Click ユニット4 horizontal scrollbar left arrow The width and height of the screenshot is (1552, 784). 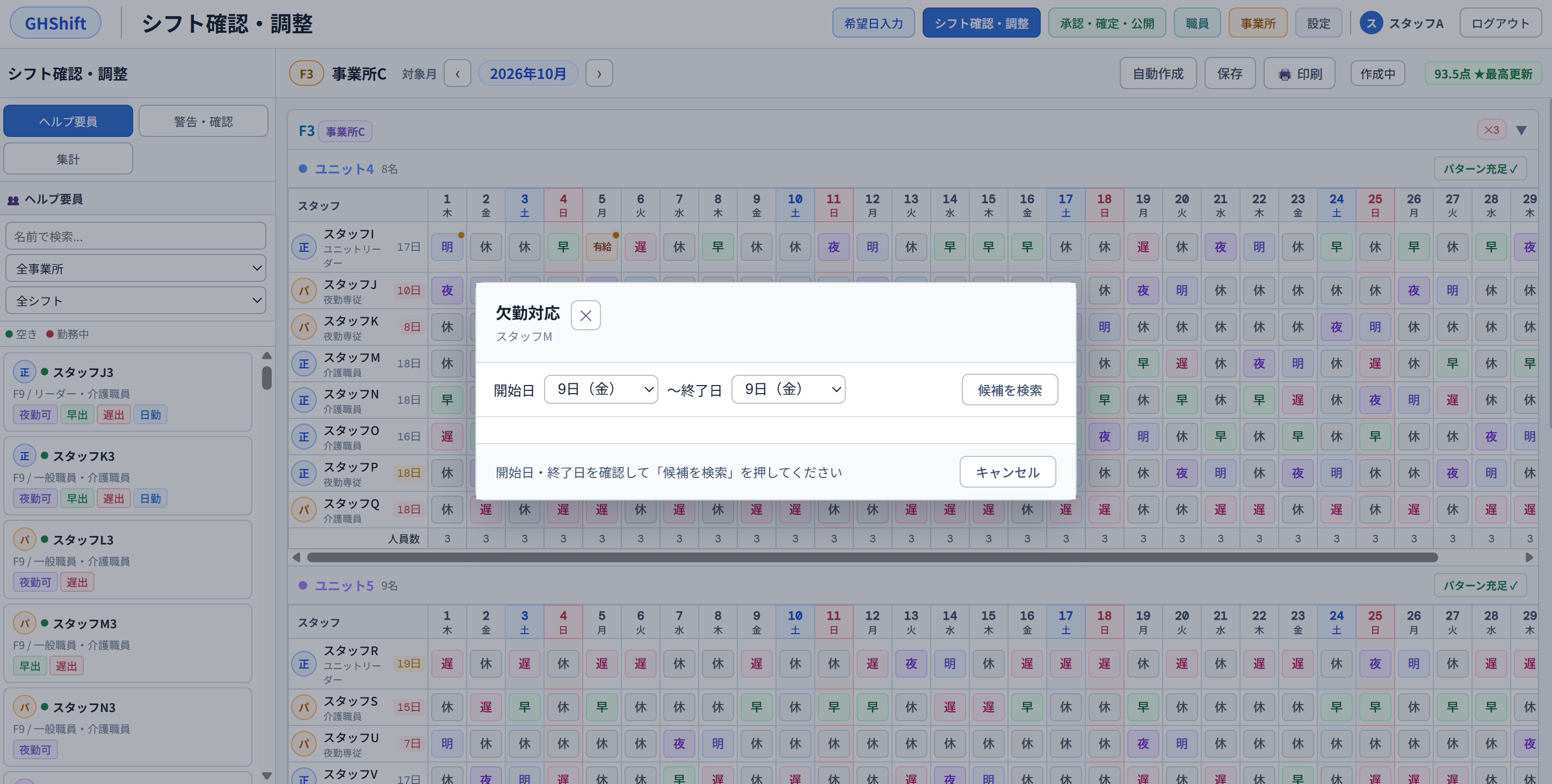(x=296, y=557)
